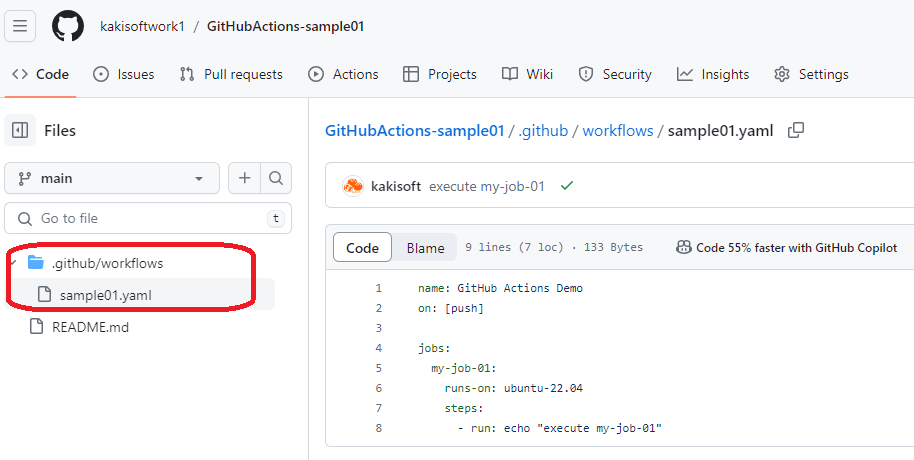The height and width of the screenshot is (460, 914).
Task: Add a new file with plus icon
Action: [244, 178]
